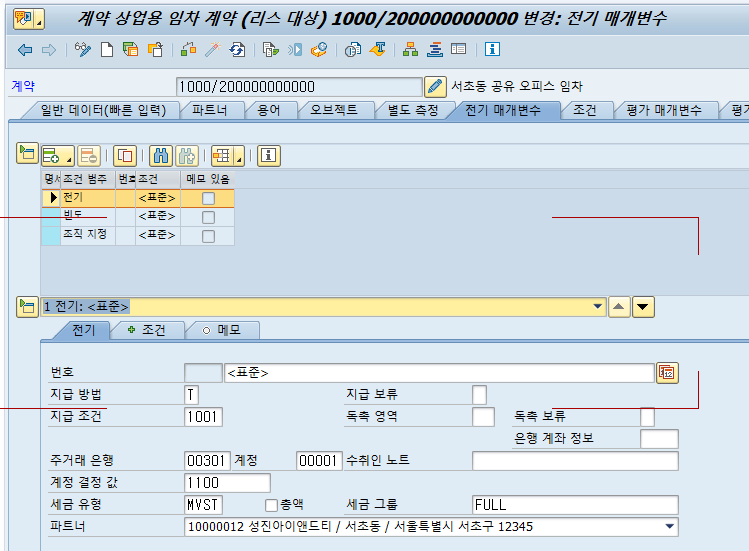The width and height of the screenshot is (749, 551).
Task: Toggle 메모 있음 checkbox in 전기 row
Action: tap(208, 198)
